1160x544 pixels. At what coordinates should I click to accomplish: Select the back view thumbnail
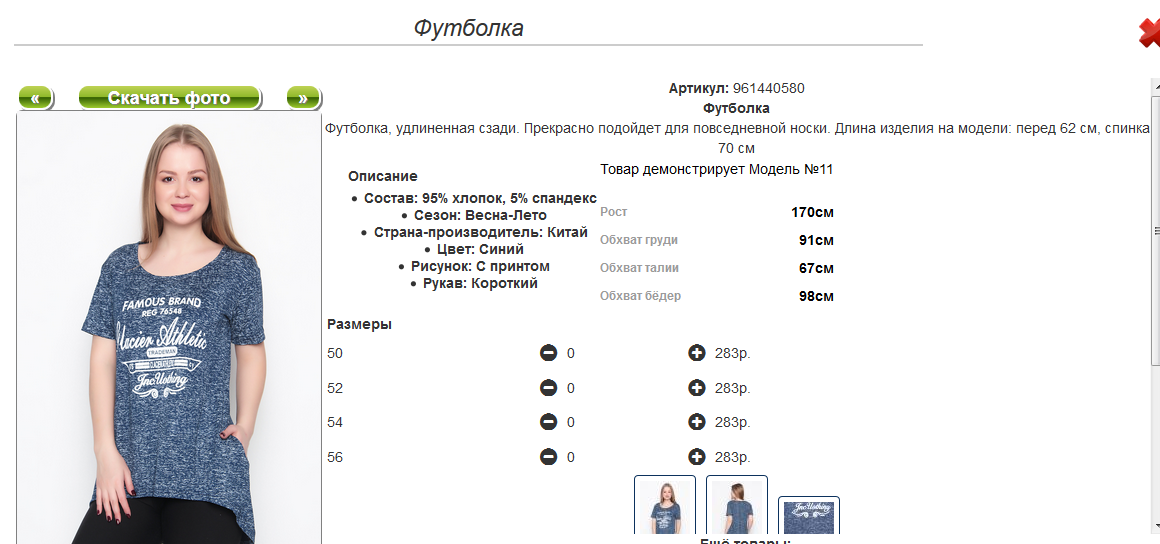(x=737, y=507)
